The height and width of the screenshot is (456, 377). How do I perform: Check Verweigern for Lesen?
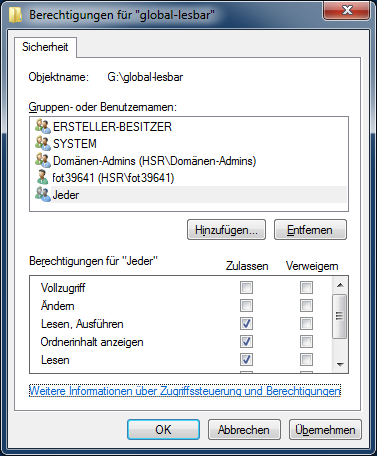pyautogui.click(x=306, y=359)
